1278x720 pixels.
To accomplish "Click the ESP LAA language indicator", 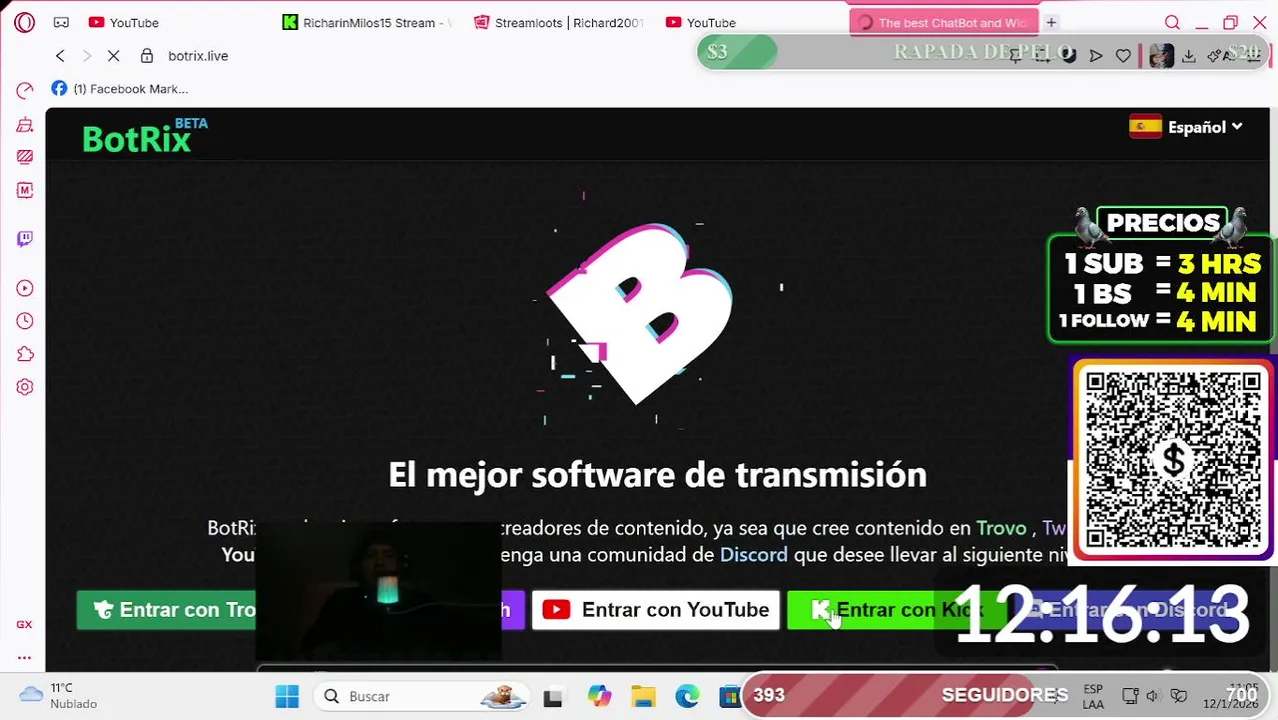I will [1093, 697].
